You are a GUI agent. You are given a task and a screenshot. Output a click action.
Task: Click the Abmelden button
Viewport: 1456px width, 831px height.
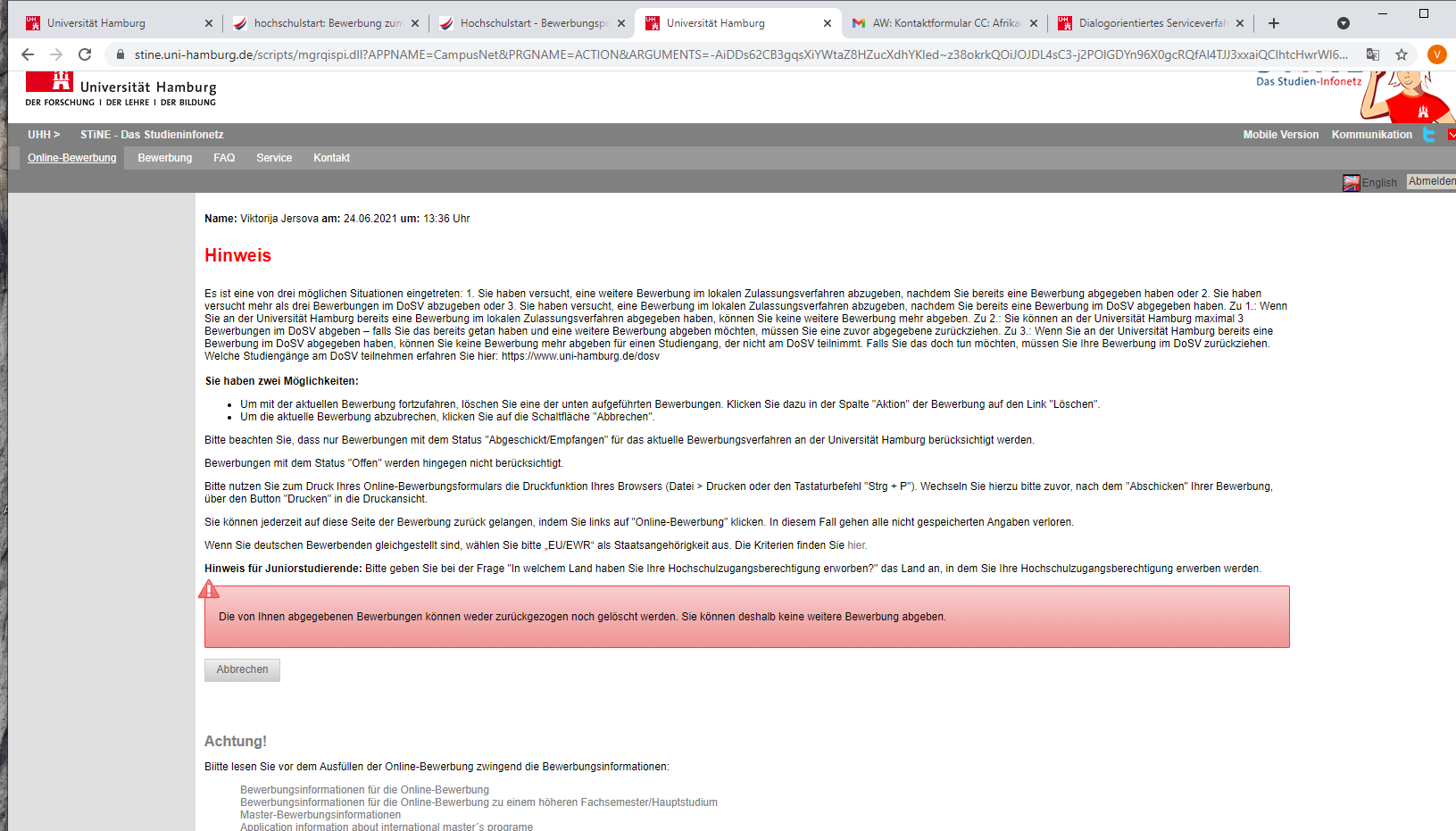[1431, 180]
